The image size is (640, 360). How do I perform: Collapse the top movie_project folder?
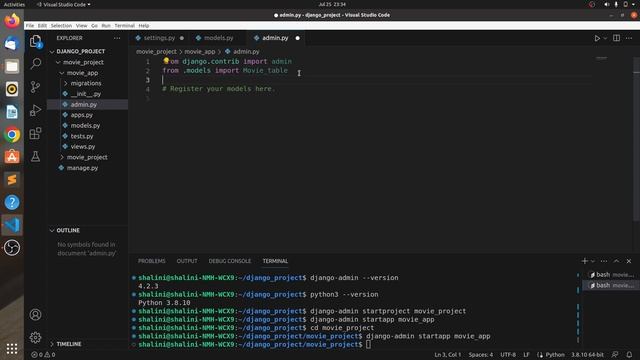click(58, 62)
